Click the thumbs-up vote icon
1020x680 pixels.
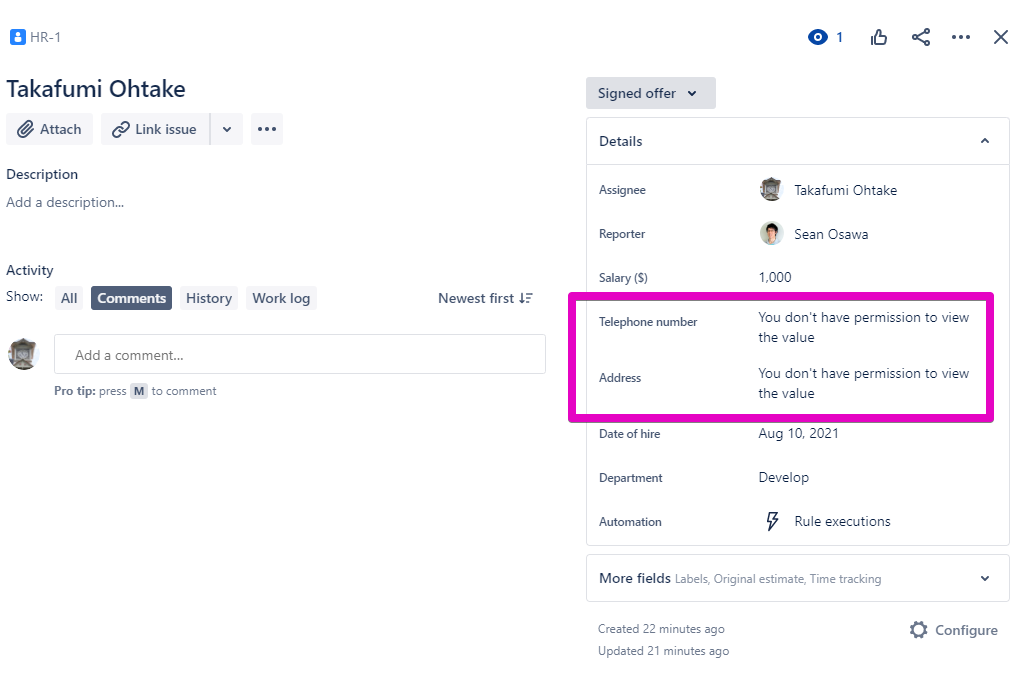click(879, 38)
